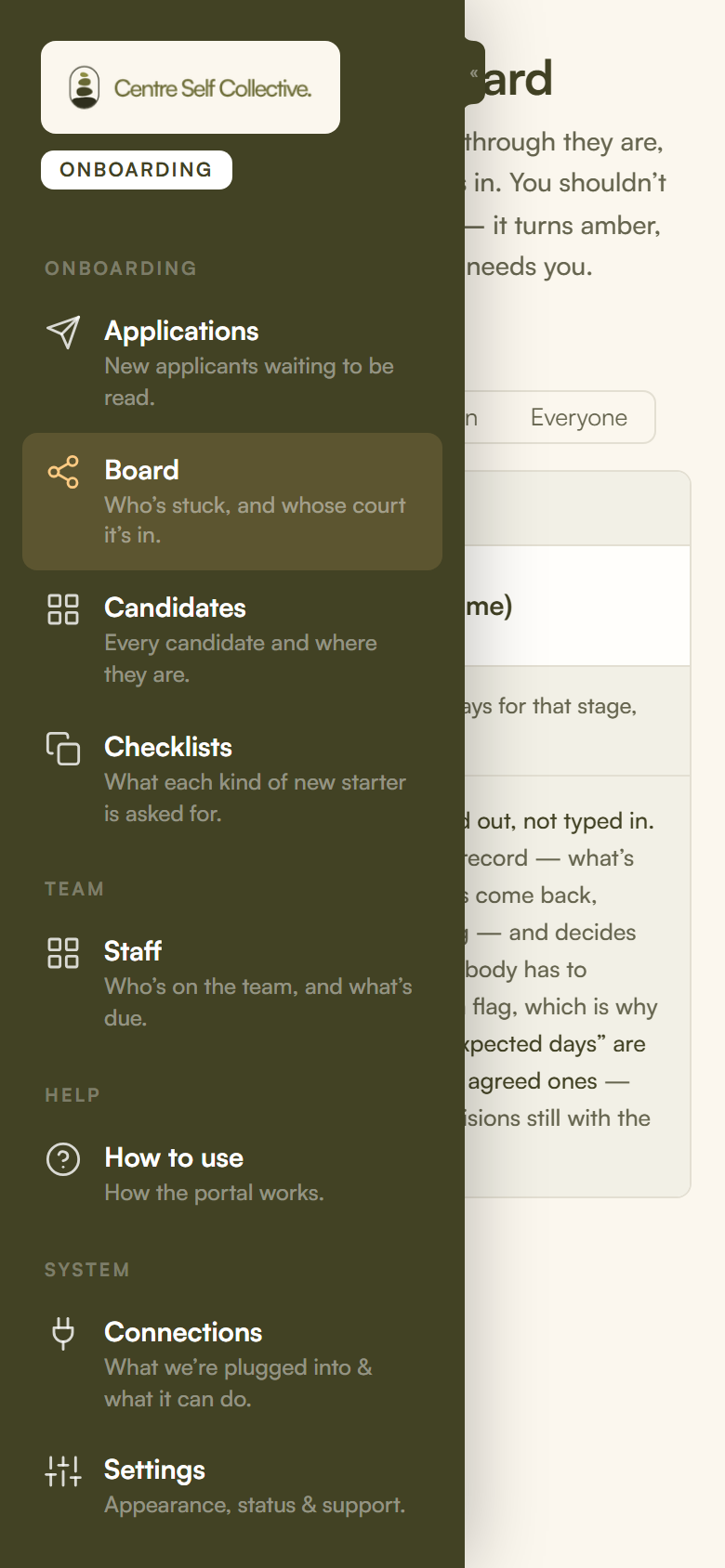The height and width of the screenshot is (1568, 725).
Task: Open the Applications menu item
Action: pyautogui.click(x=232, y=363)
